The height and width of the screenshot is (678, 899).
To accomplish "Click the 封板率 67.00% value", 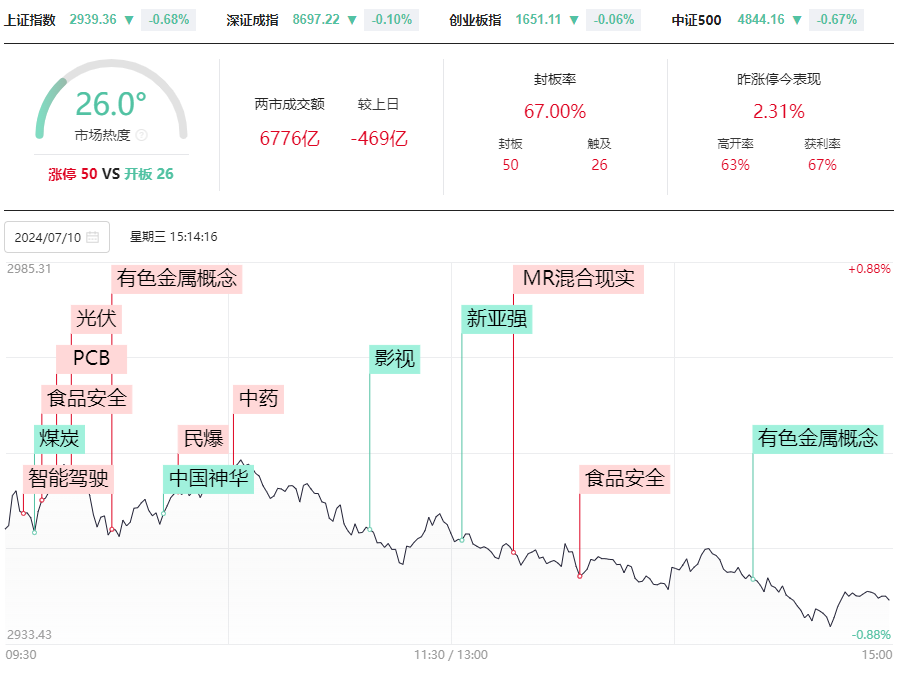I will (554, 112).
